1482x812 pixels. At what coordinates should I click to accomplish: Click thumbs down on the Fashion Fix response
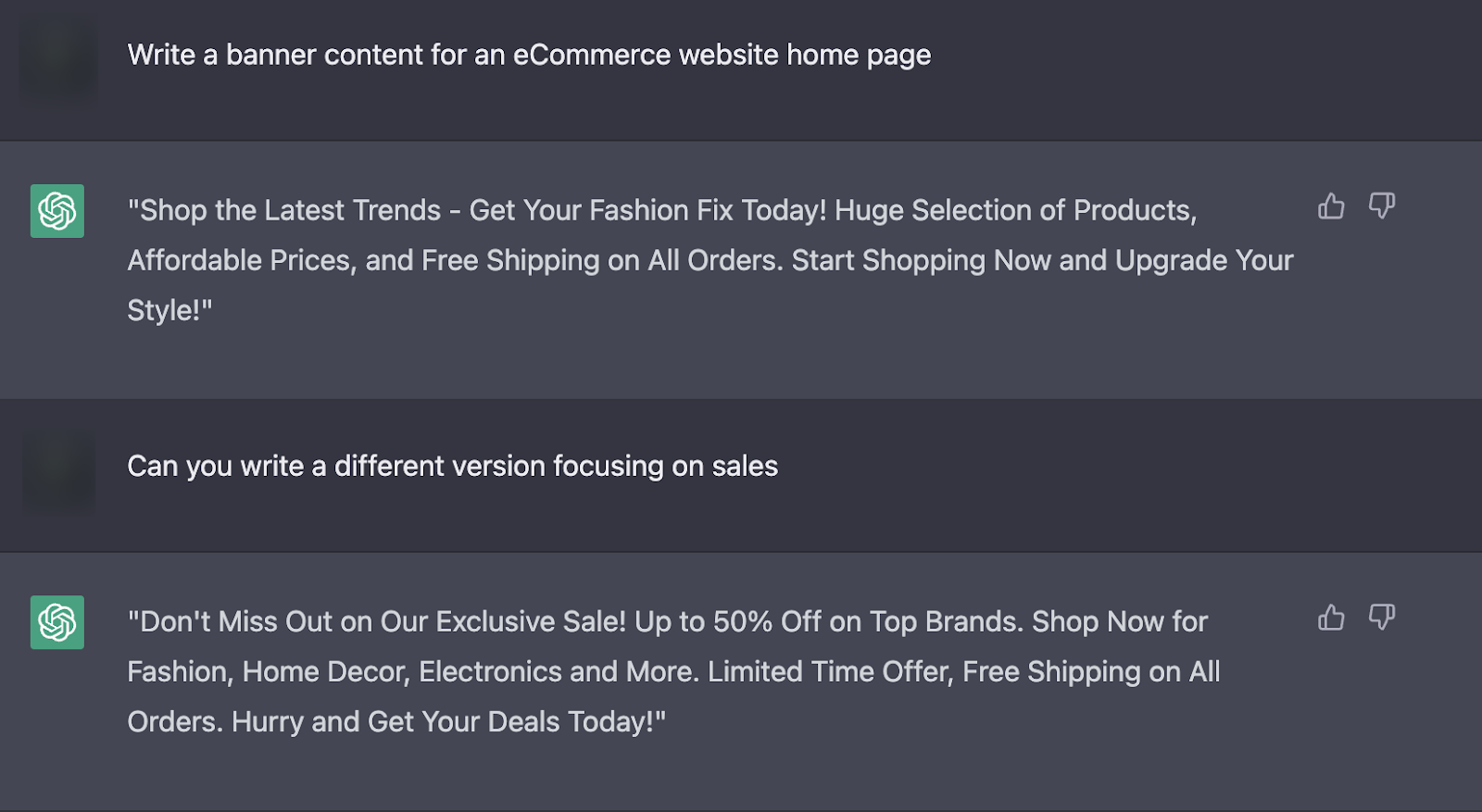click(1381, 206)
